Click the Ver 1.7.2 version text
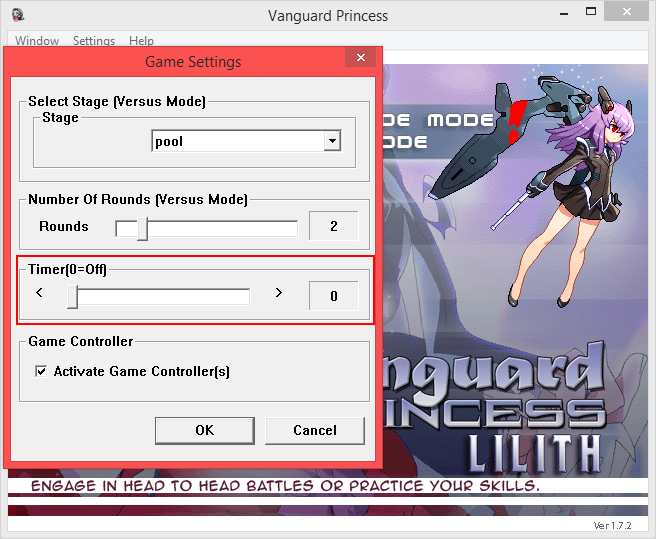656x539 pixels. point(612,525)
